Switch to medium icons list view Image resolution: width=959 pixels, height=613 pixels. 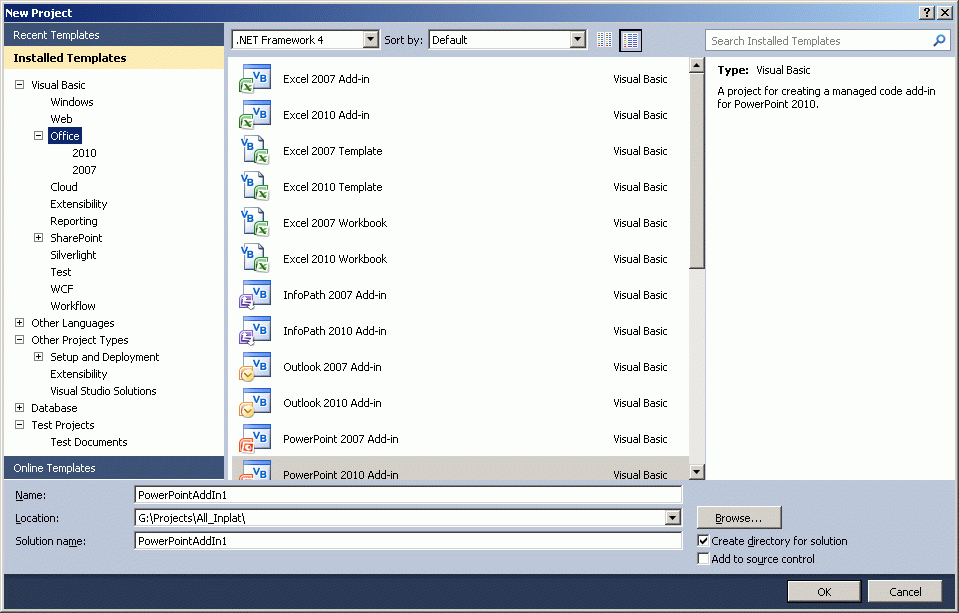(x=630, y=40)
